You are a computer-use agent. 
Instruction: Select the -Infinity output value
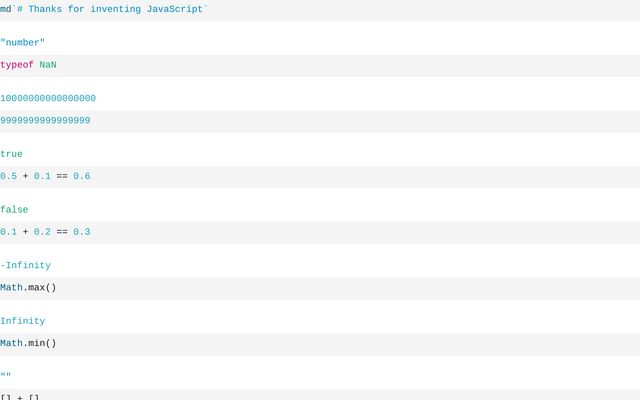coord(25,266)
